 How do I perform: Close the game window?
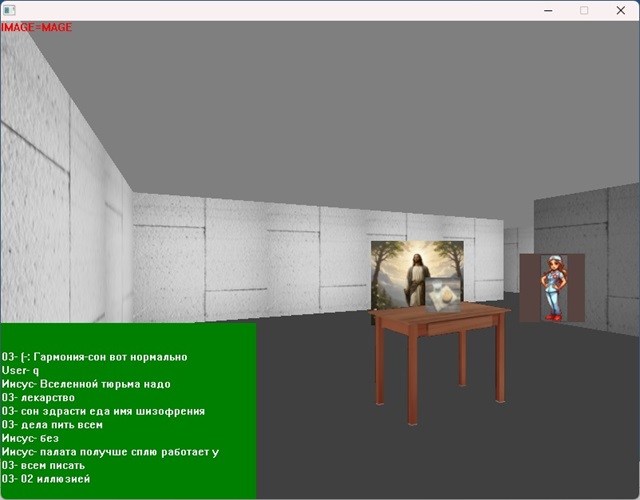(x=620, y=10)
